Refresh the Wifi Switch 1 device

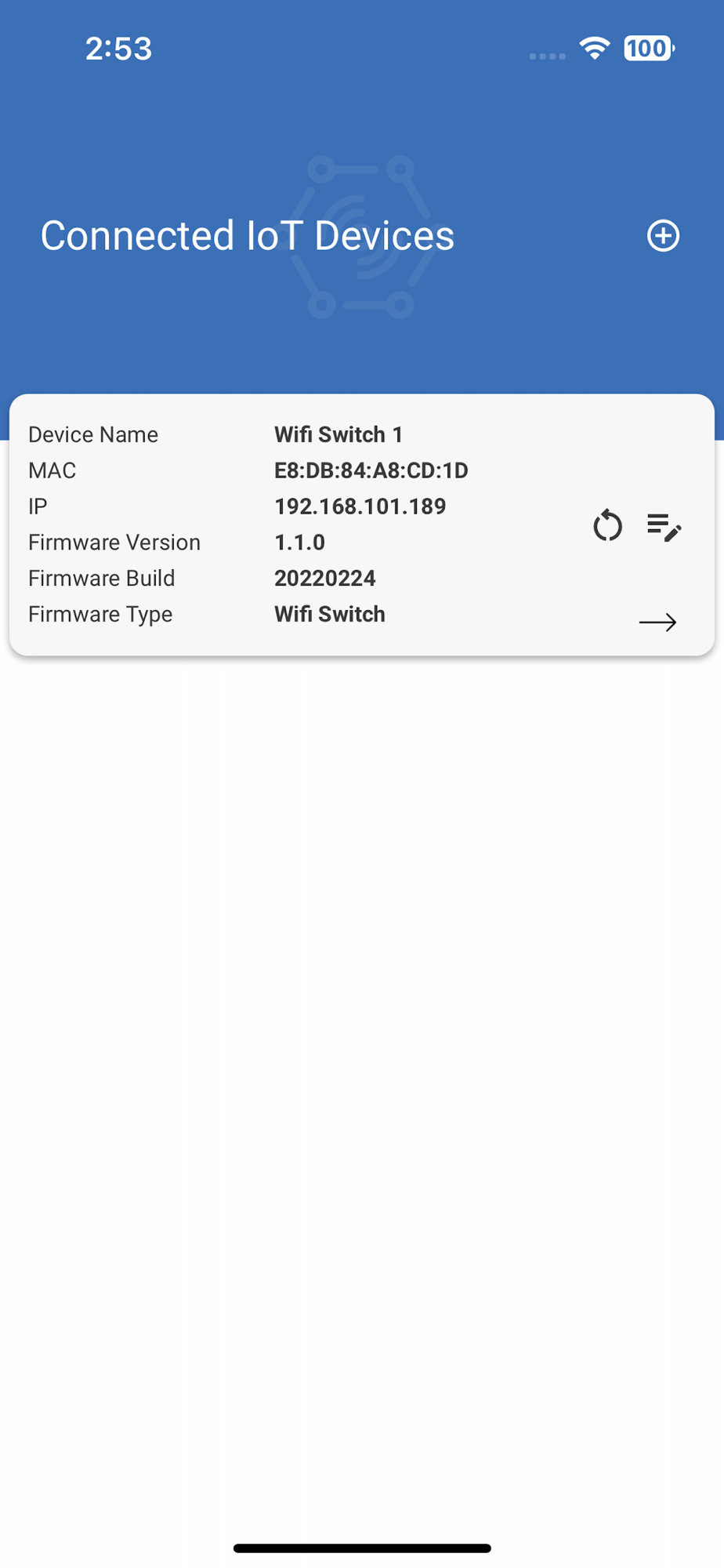(607, 525)
